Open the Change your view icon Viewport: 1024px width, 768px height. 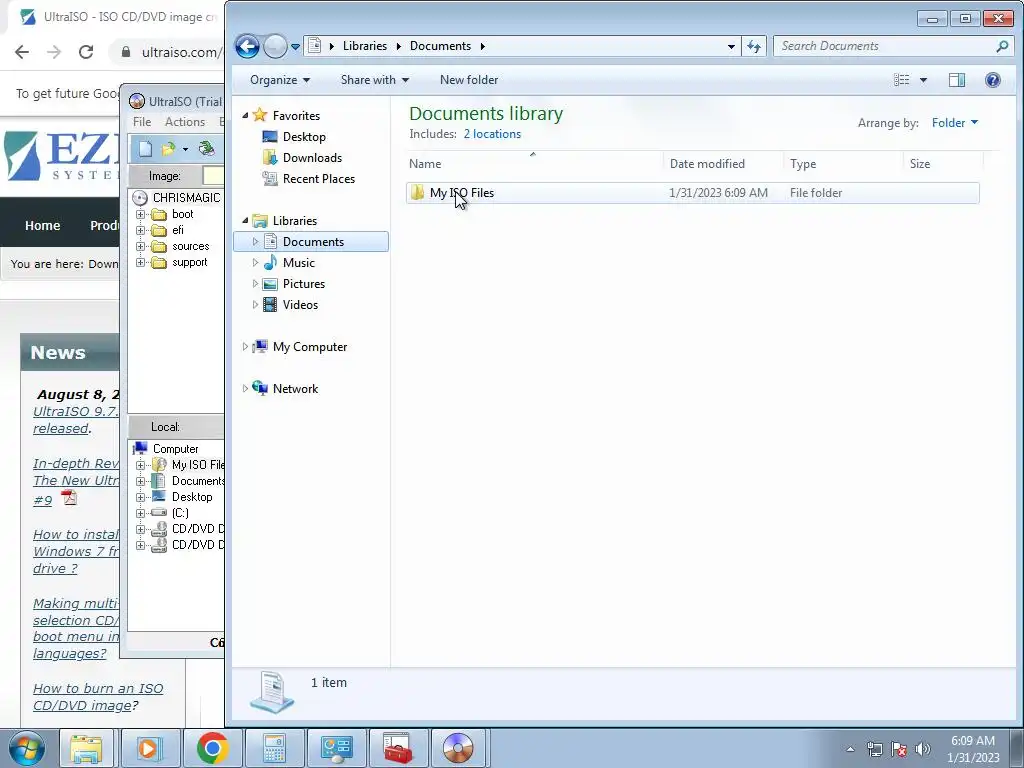(x=902, y=80)
